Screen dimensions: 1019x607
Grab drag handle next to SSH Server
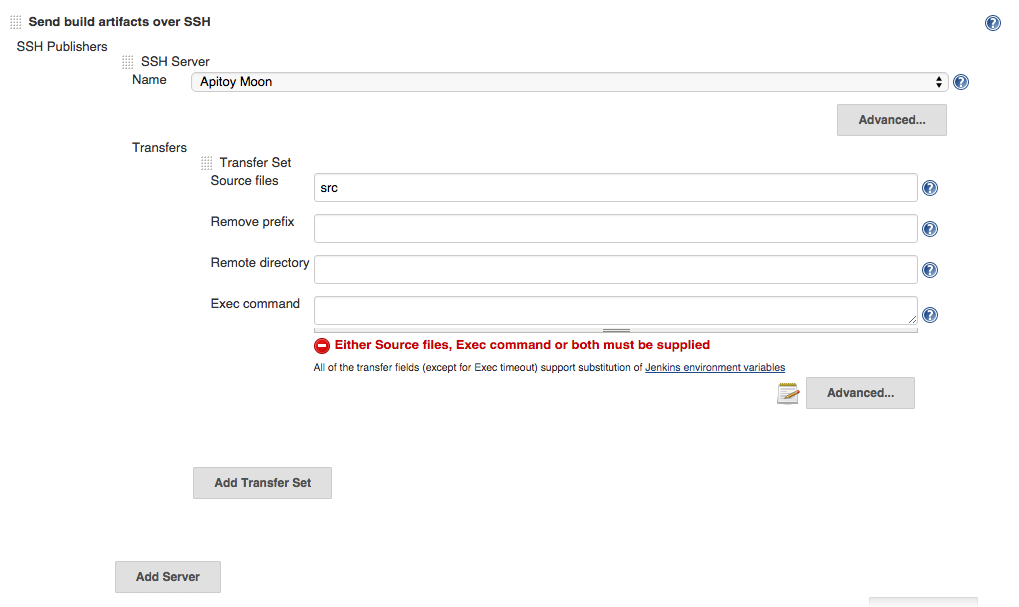pos(128,62)
